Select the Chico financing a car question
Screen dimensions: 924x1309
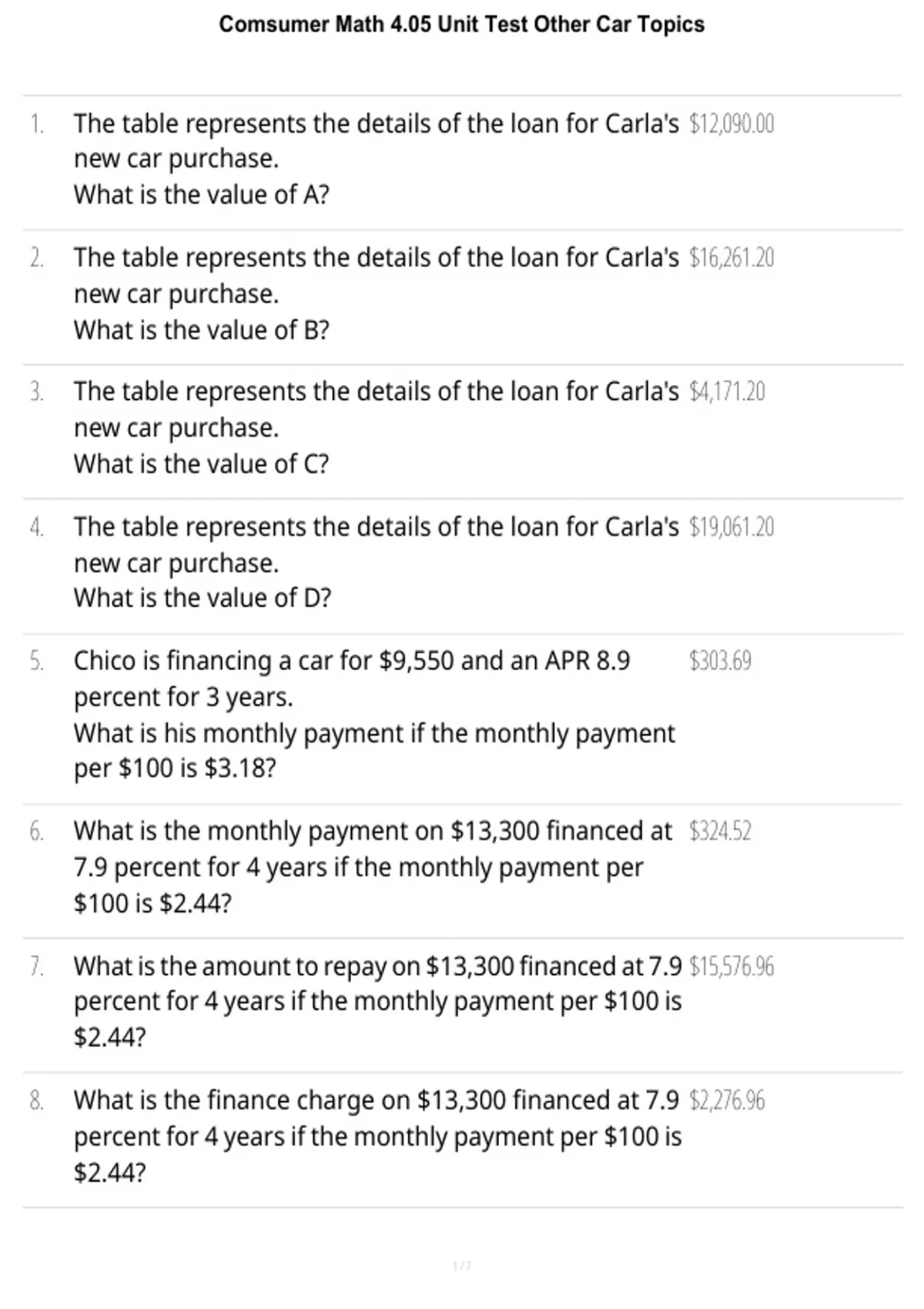click(x=374, y=715)
